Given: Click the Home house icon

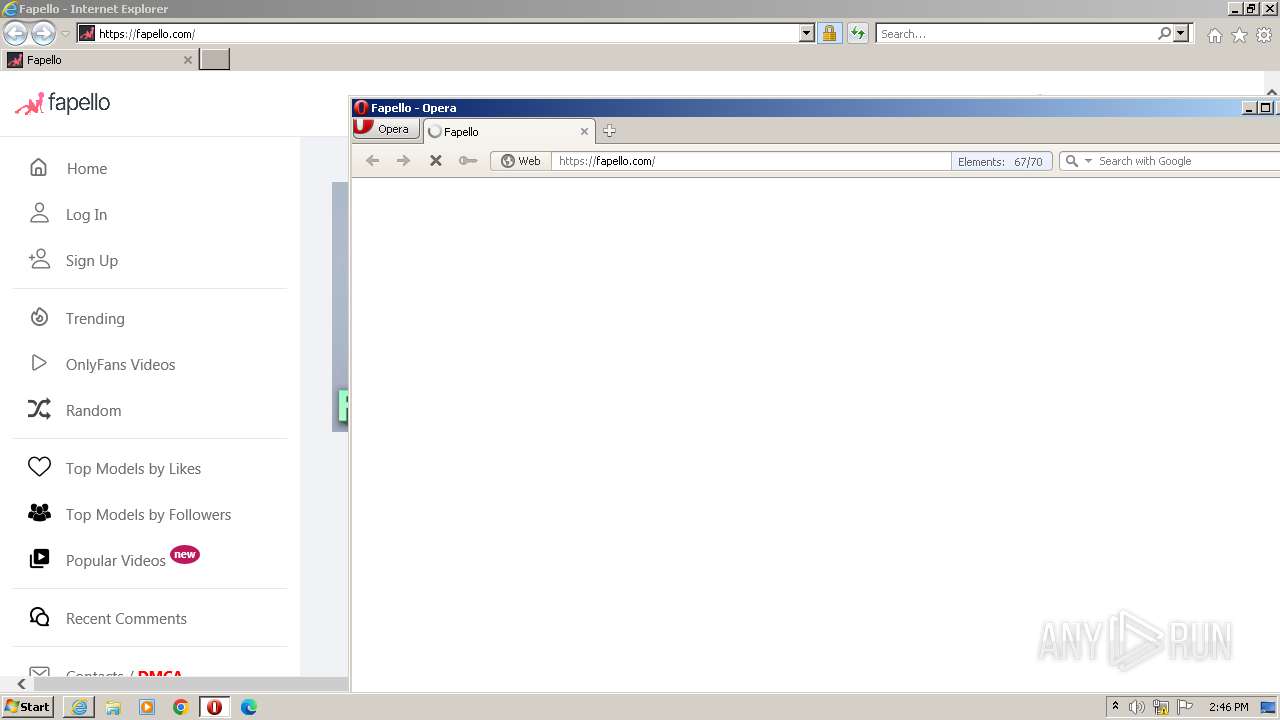Looking at the screenshot, I should pos(39,167).
